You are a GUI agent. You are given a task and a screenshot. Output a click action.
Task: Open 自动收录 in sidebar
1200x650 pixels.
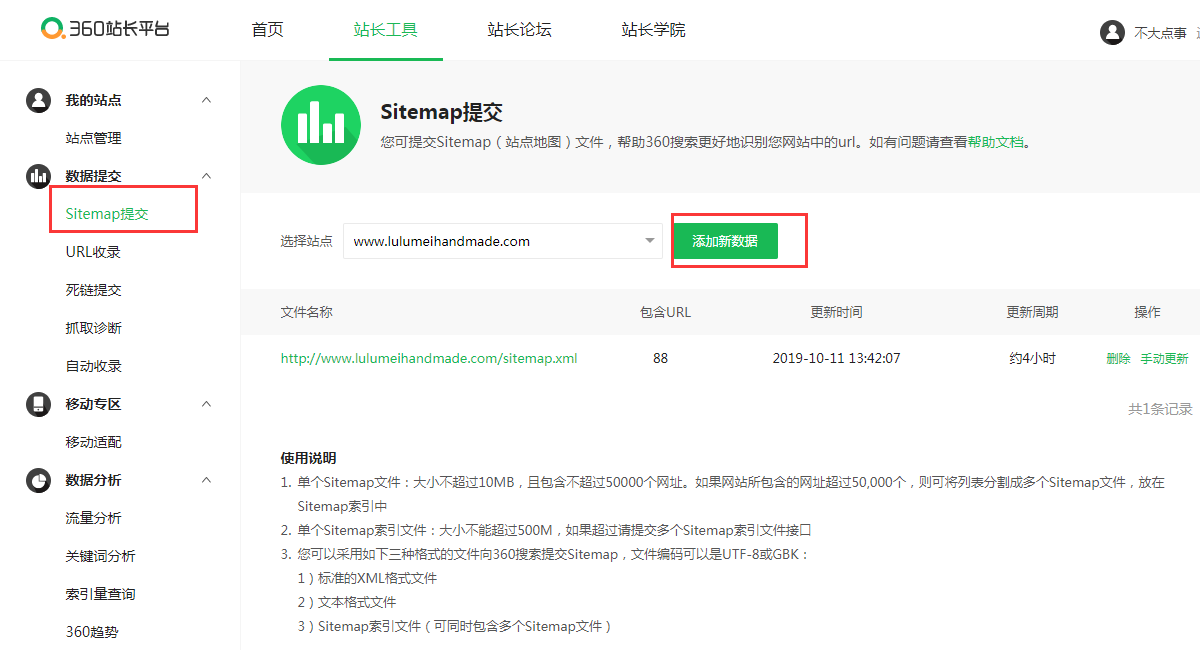pyautogui.click(x=93, y=366)
